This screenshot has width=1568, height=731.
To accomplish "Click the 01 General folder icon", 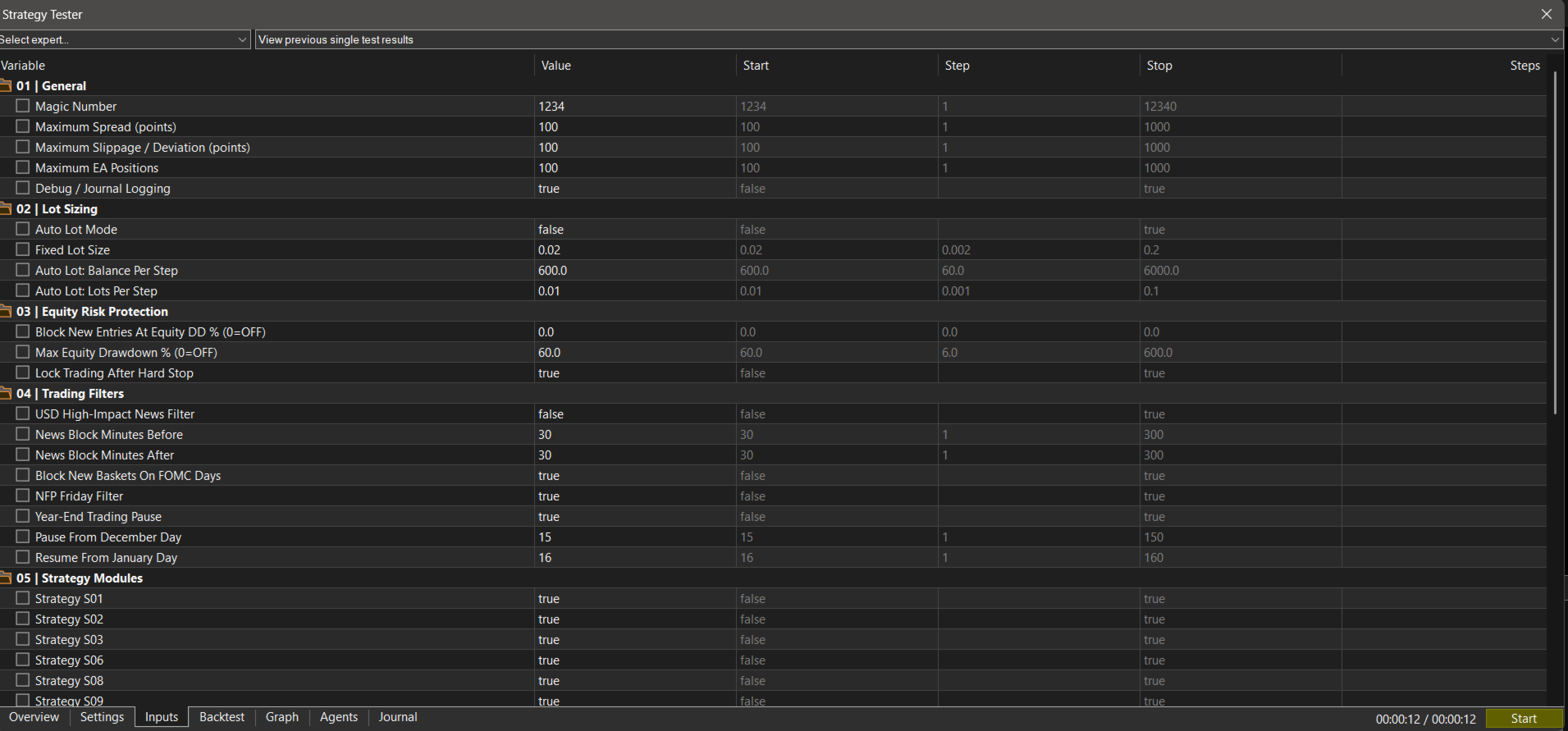I will (x=6, y=85).
